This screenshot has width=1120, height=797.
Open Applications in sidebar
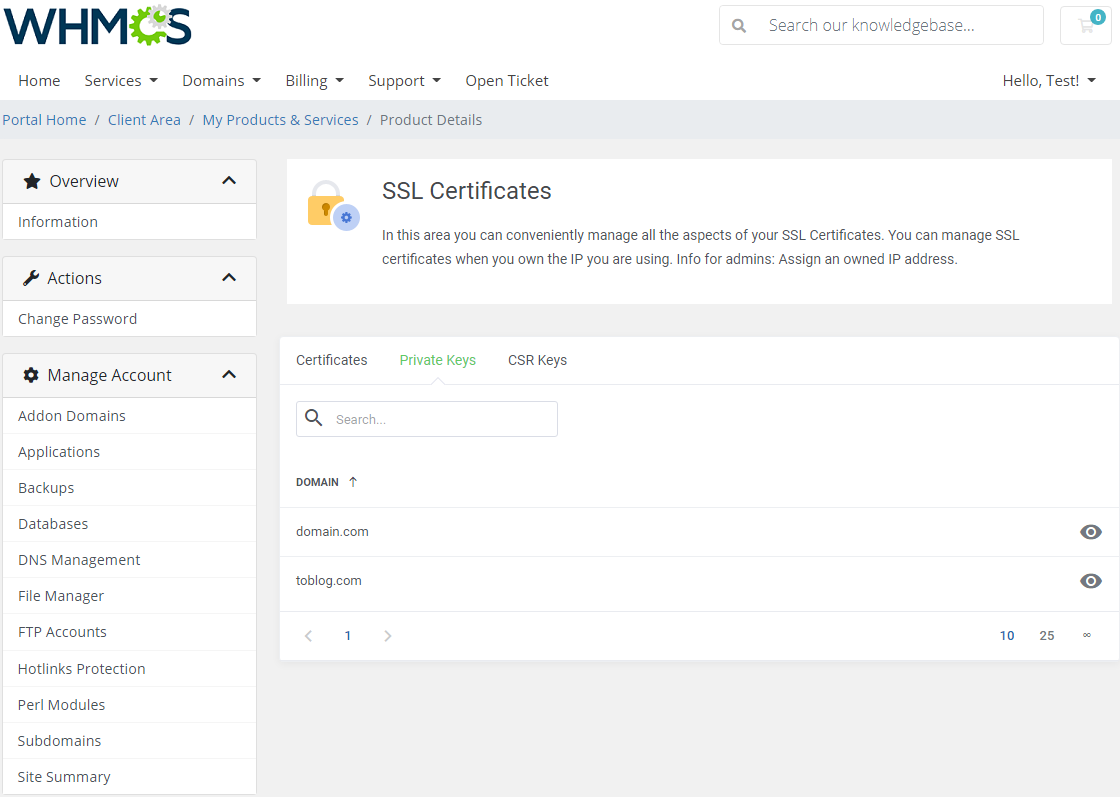pos(129,452)
